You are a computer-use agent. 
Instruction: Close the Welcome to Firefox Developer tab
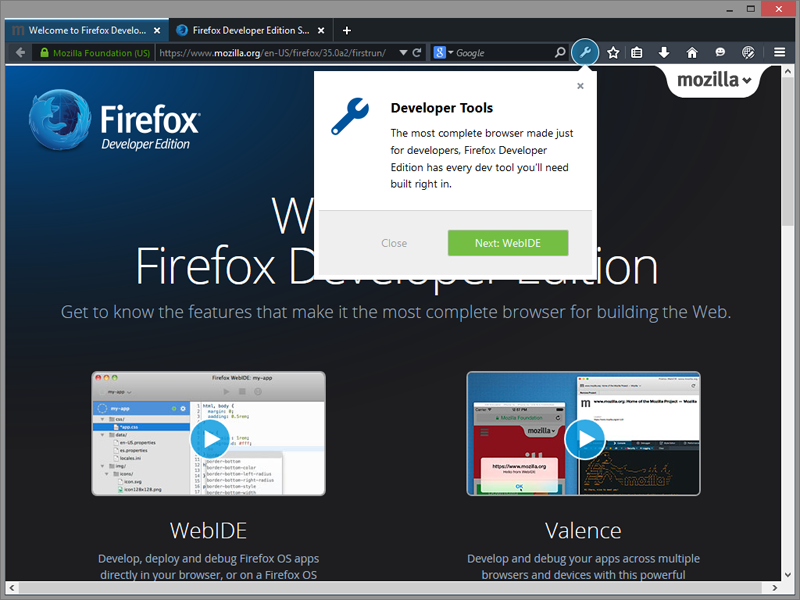tap(157, 31)
